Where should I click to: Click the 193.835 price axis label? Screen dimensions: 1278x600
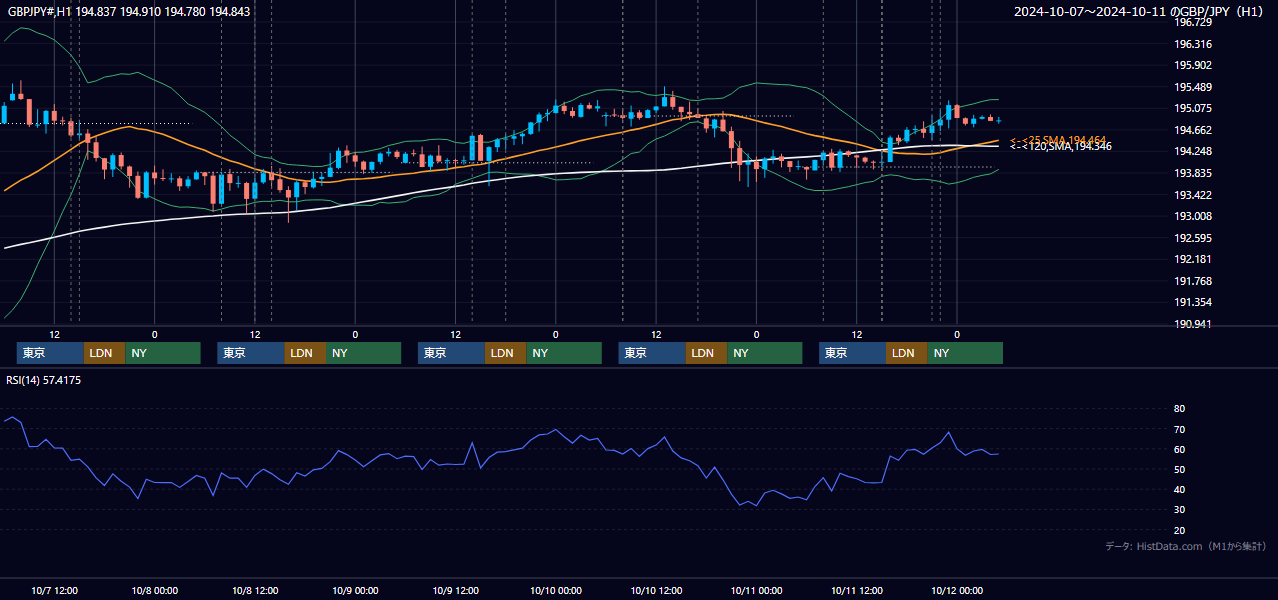[x=1193, y=173]
